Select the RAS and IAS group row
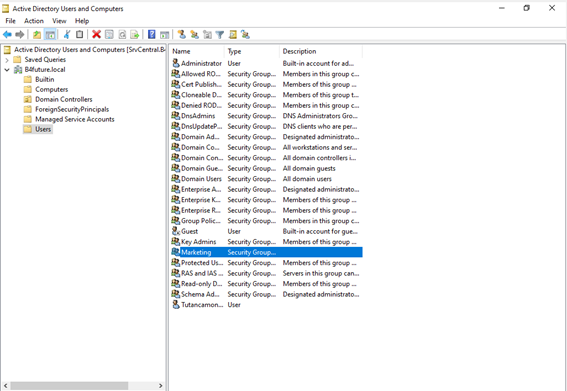 pyautogui.click(x=267, y=273)
